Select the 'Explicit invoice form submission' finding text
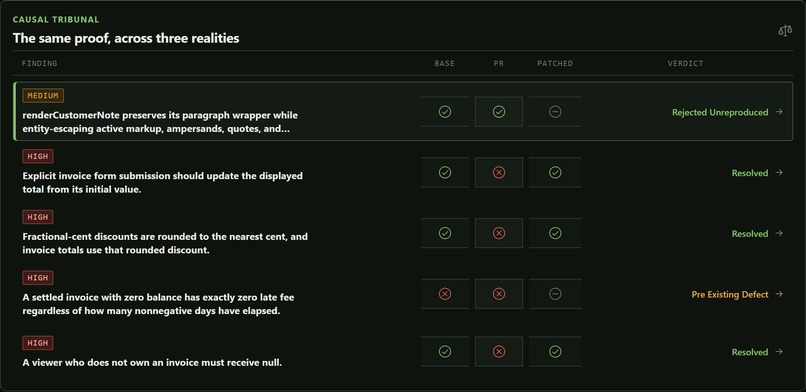 [x=162, y=182]
